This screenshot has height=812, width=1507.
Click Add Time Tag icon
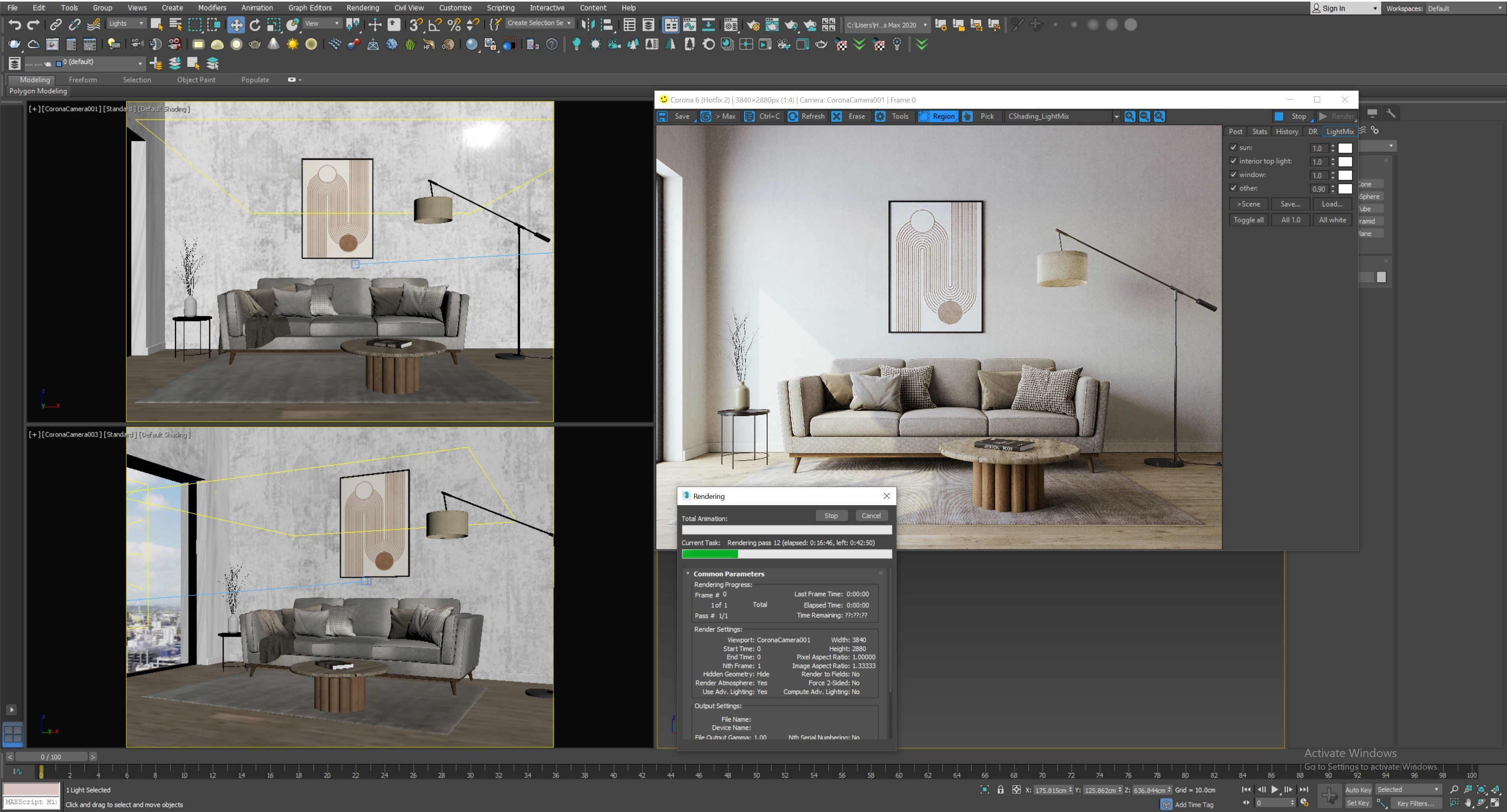pyautogui.click(x=1166, y=805)
